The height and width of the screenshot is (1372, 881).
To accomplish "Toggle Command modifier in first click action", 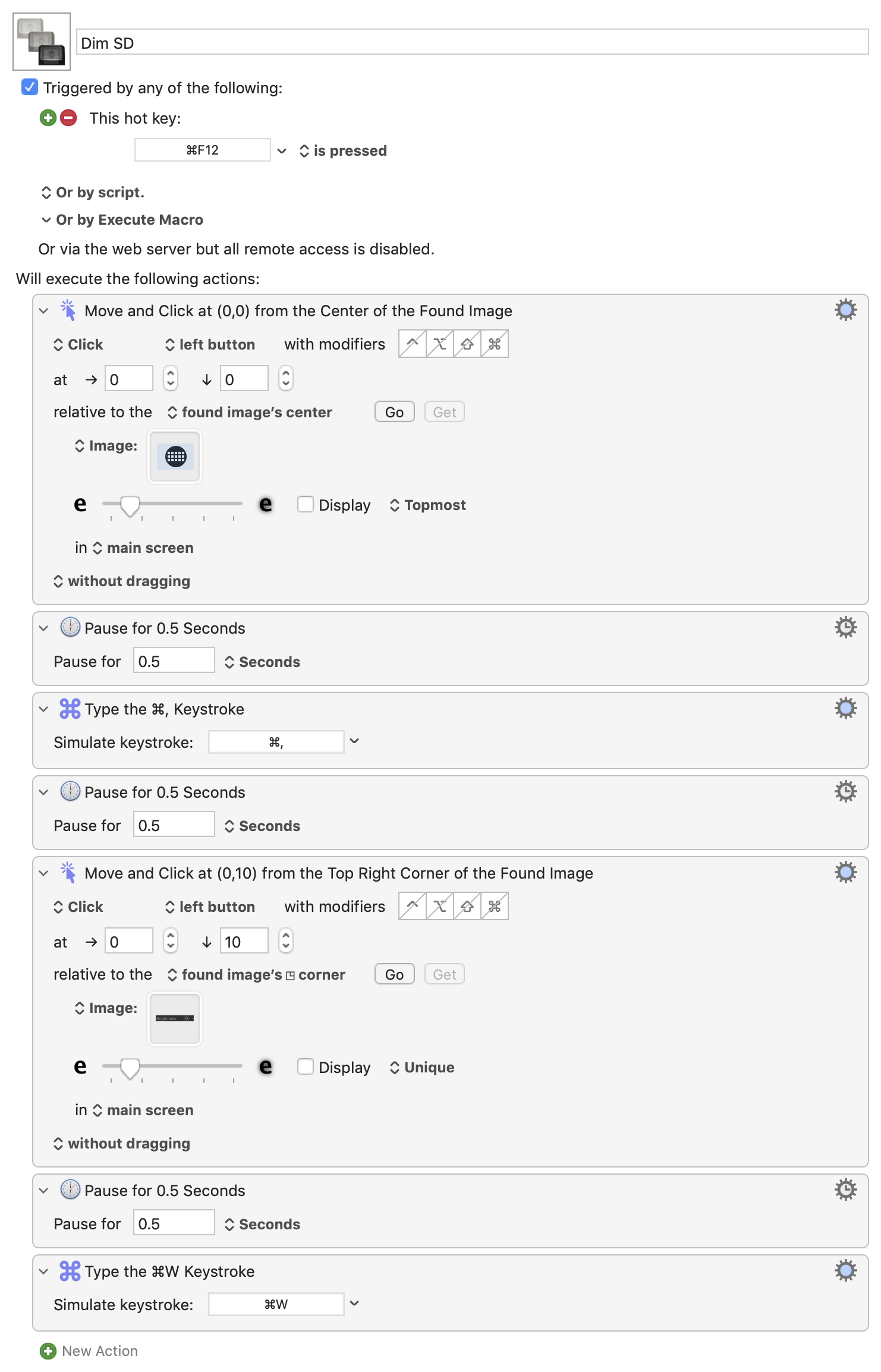I will (495, 344).
